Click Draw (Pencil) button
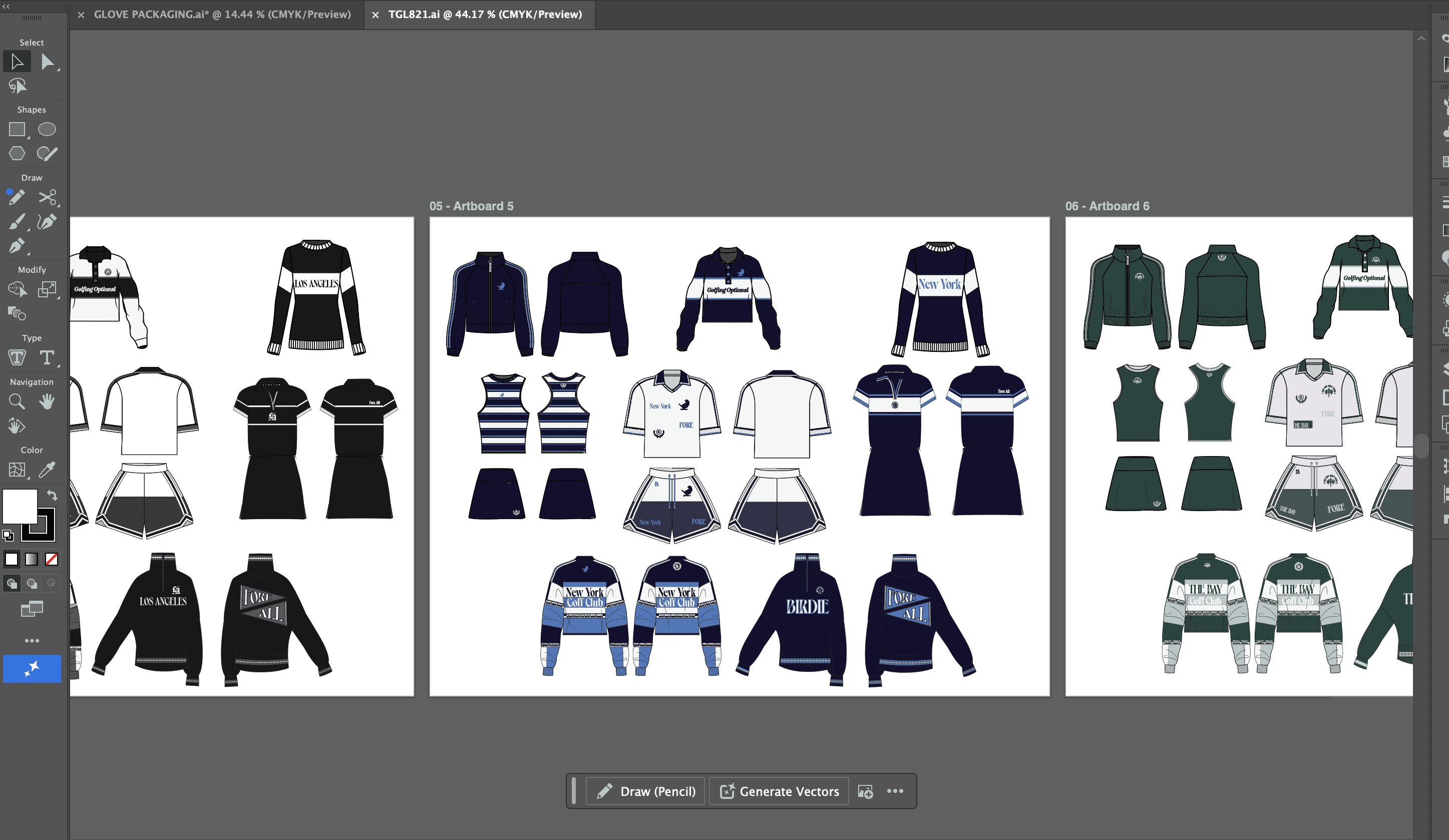 tap(646, 791)
